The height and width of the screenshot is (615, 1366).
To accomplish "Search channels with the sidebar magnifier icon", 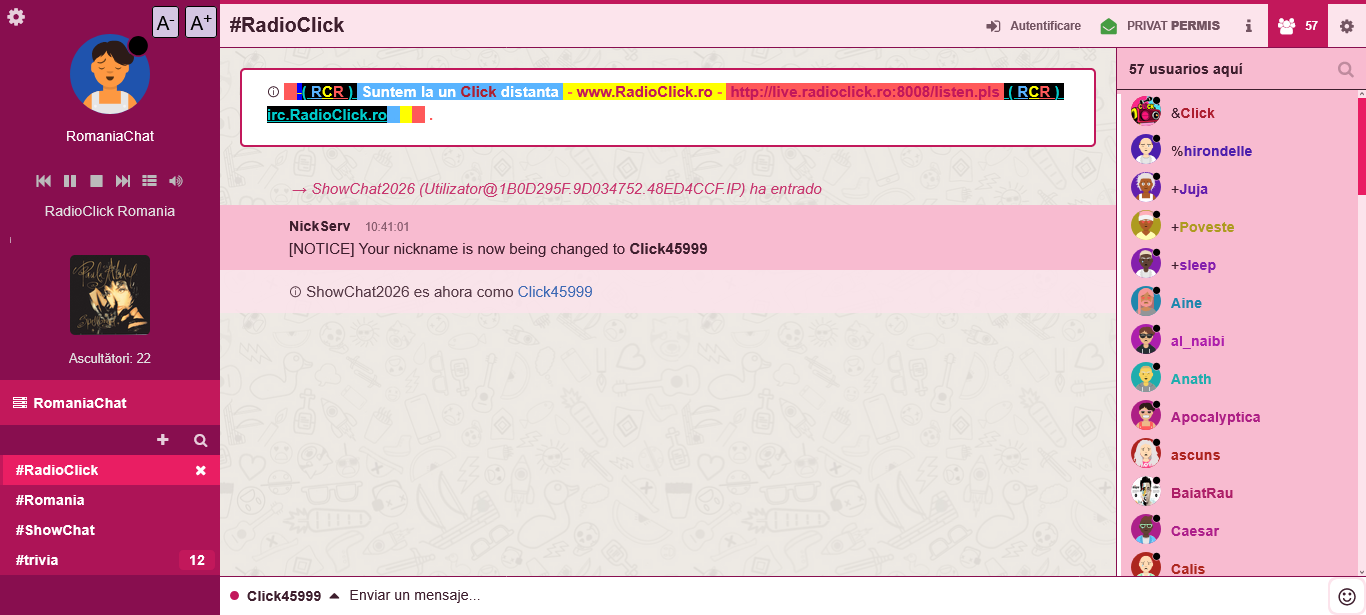I will (201, 440).
